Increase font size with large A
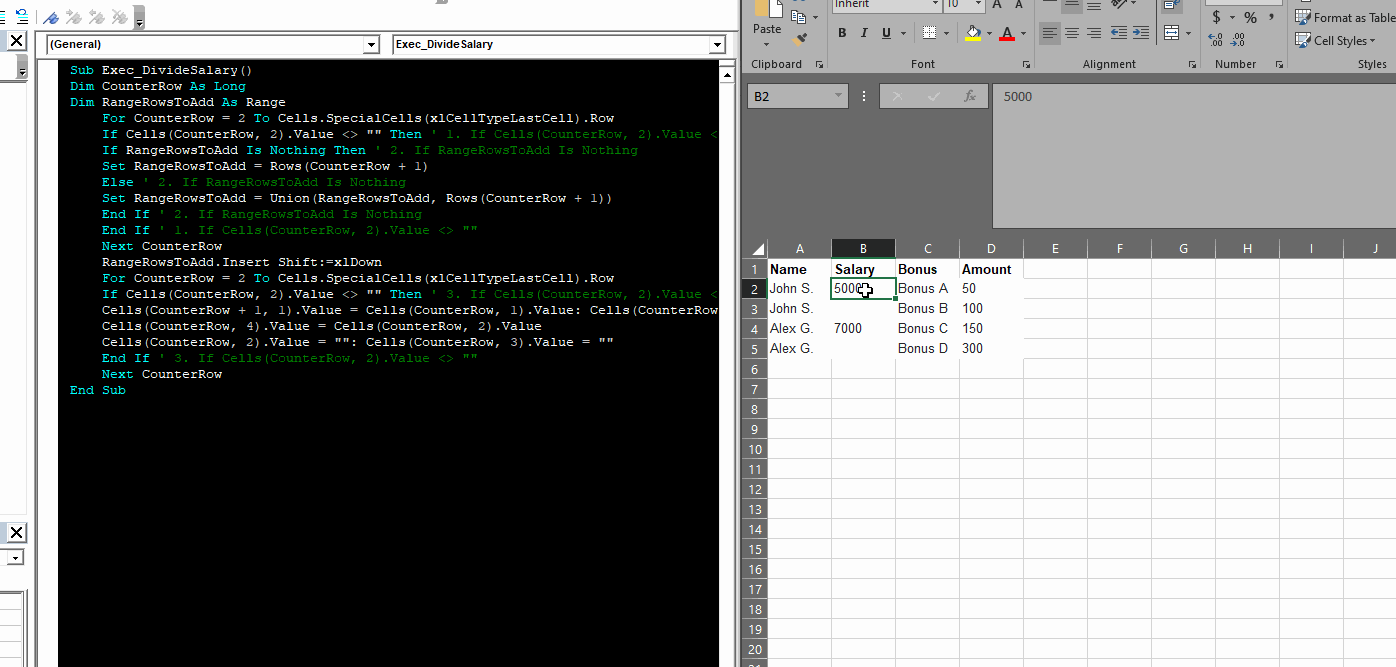The width and height of the screenshot is (1396, 667). (997, 5)
